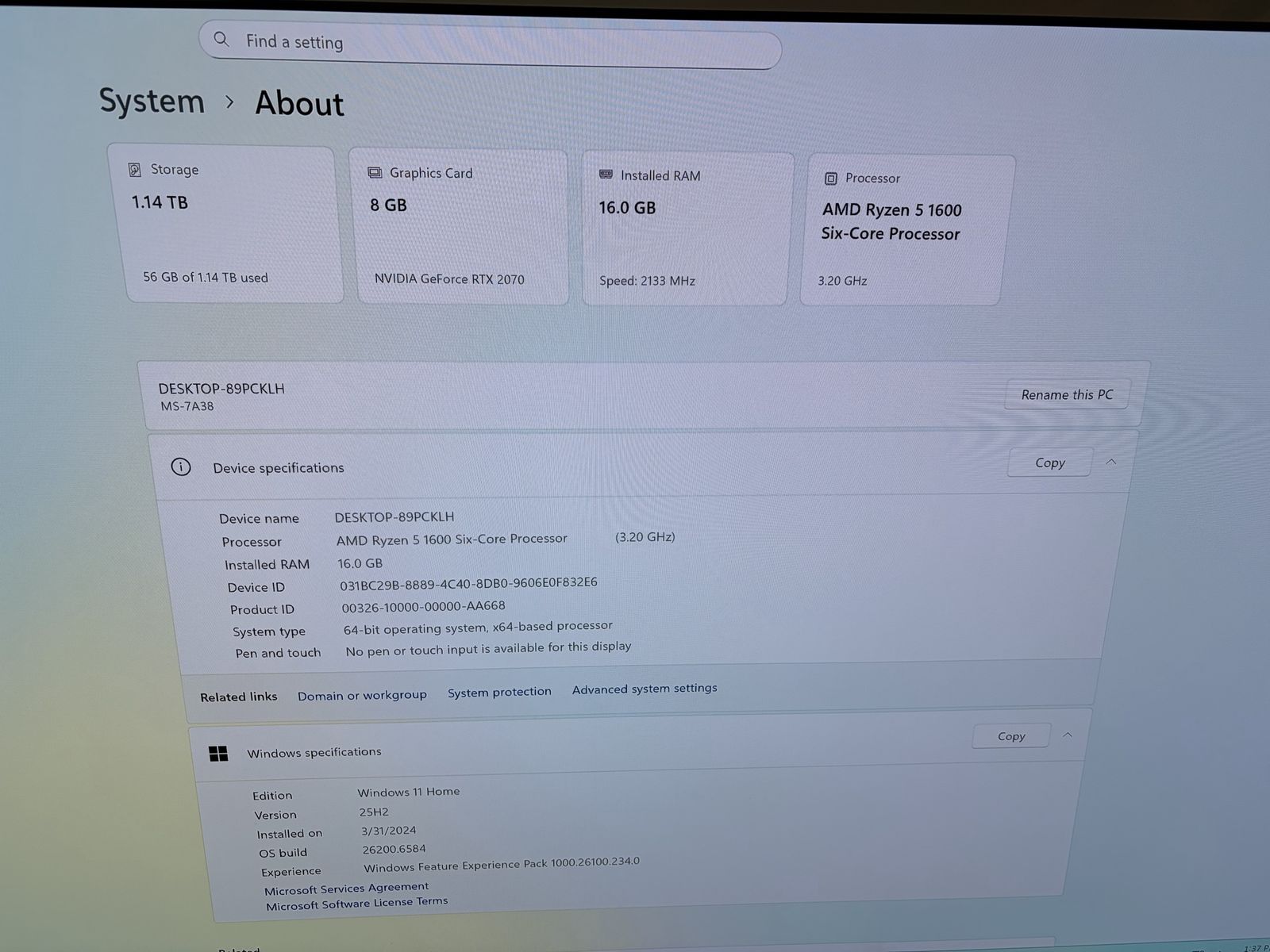Click the Windows logo icon

point(218,754)
